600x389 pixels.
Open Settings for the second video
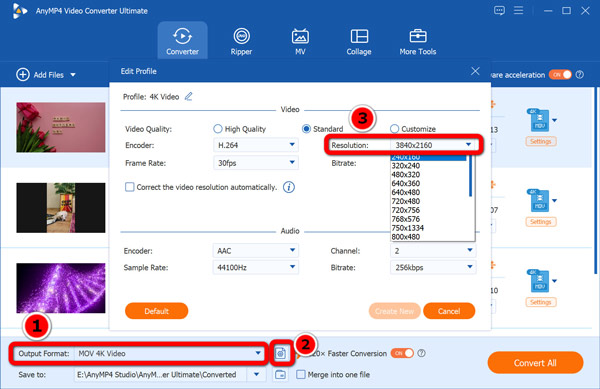pyautogui.click(x=541, y=222)
